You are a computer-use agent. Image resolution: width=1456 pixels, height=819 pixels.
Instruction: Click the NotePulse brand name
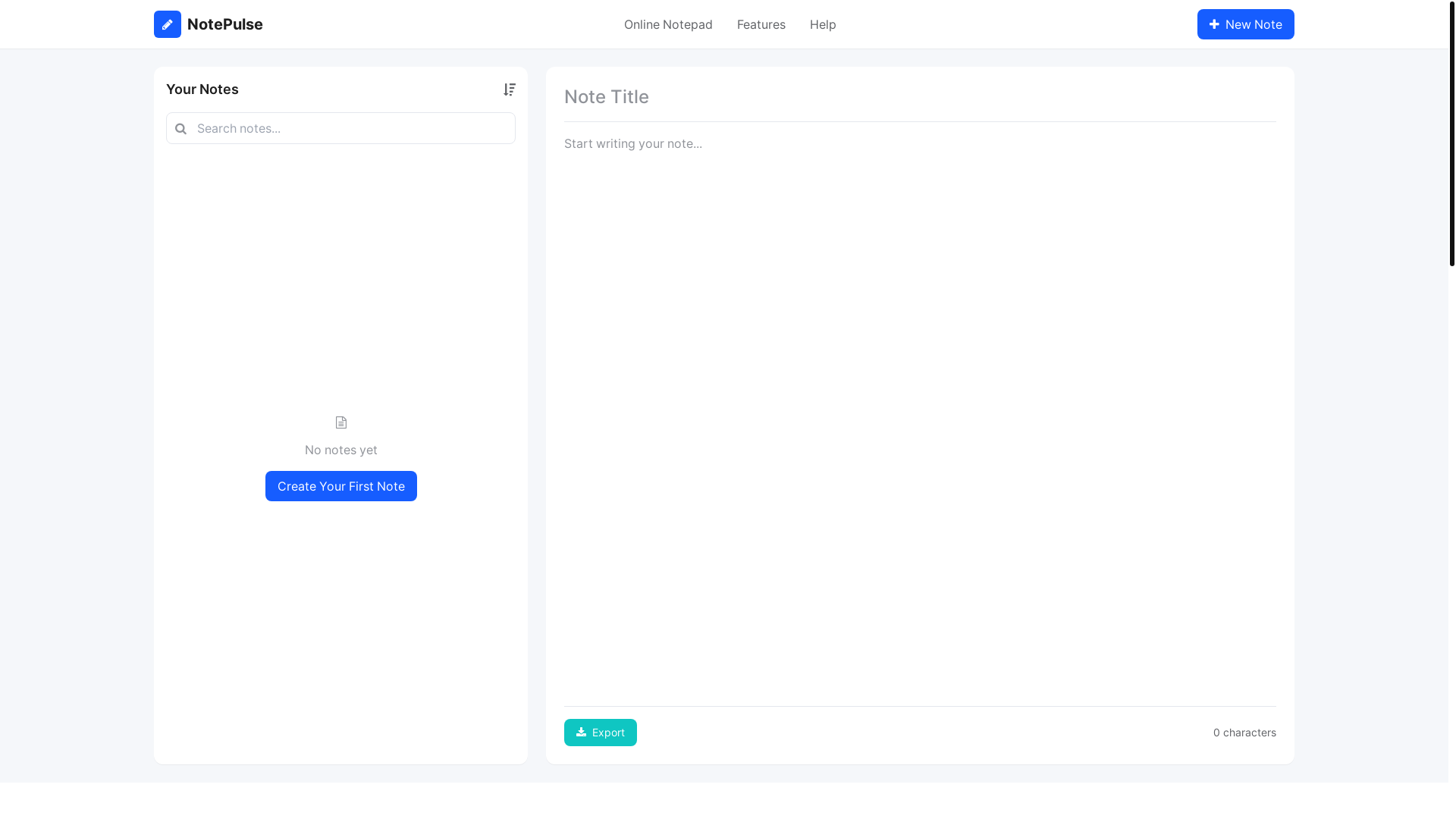click(225, 24)
